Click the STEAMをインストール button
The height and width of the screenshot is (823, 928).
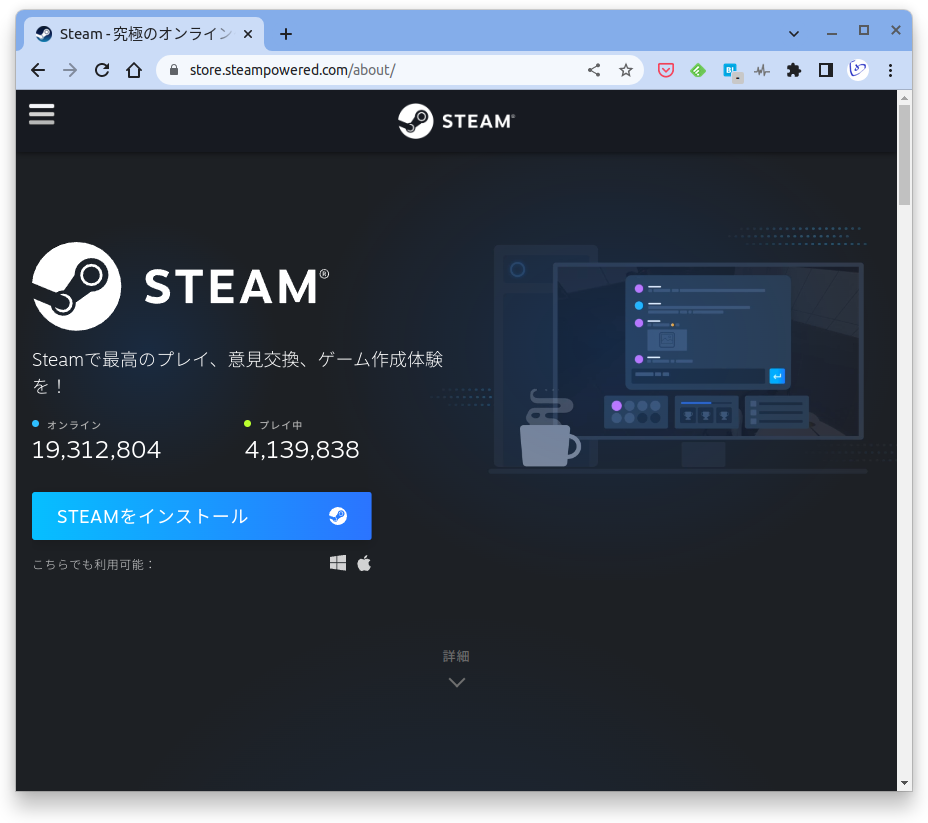[202, 516]
